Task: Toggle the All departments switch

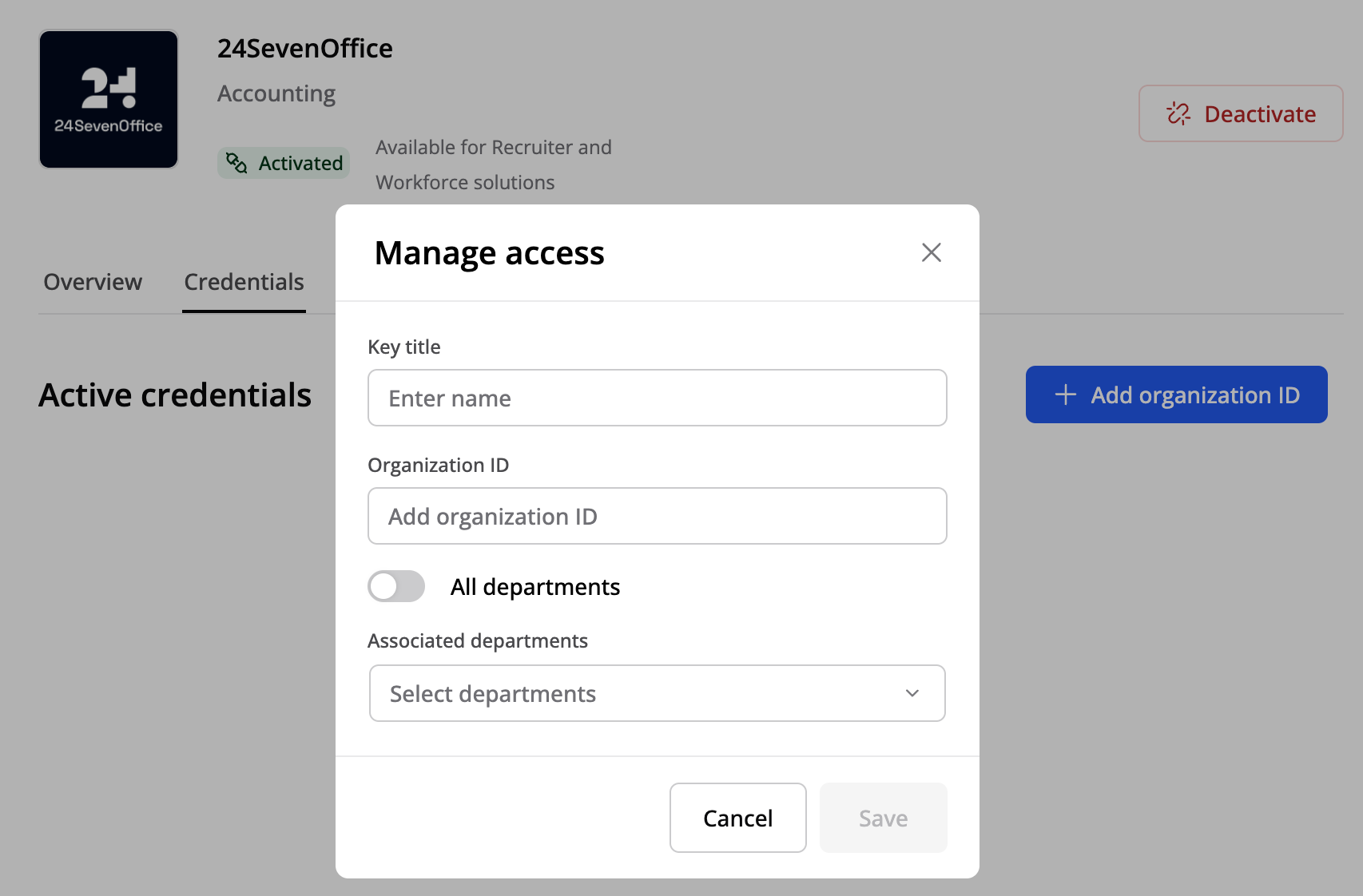Action: pos(396,586)
